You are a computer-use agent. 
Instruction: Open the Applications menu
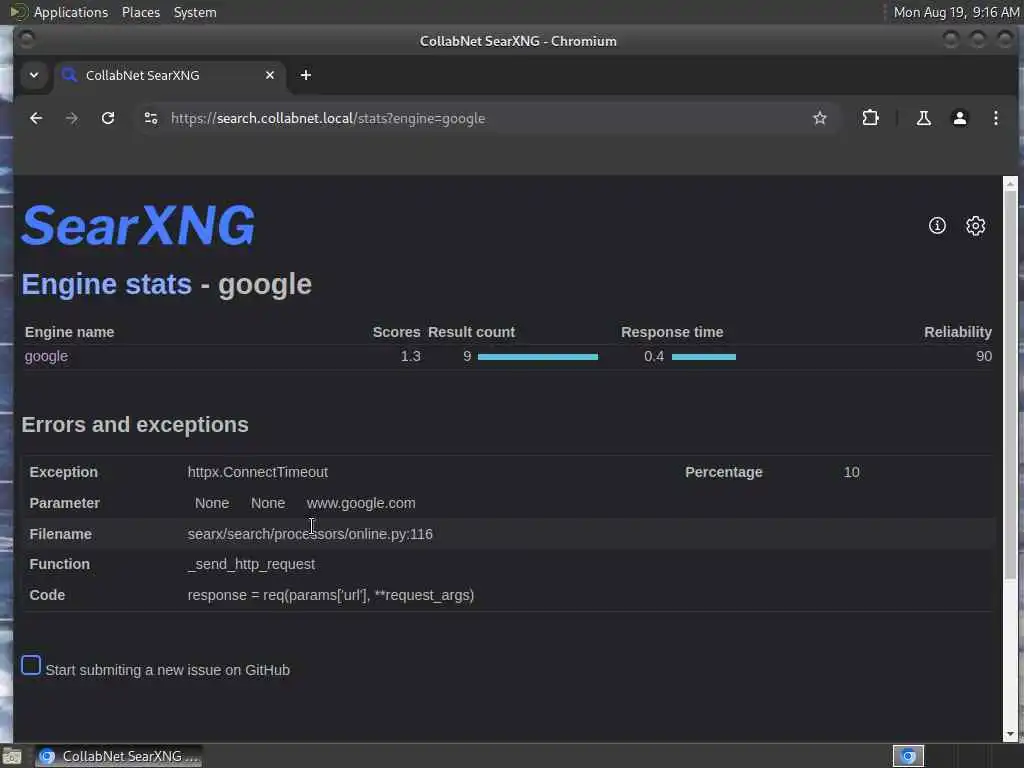click(x=71, y=12)
